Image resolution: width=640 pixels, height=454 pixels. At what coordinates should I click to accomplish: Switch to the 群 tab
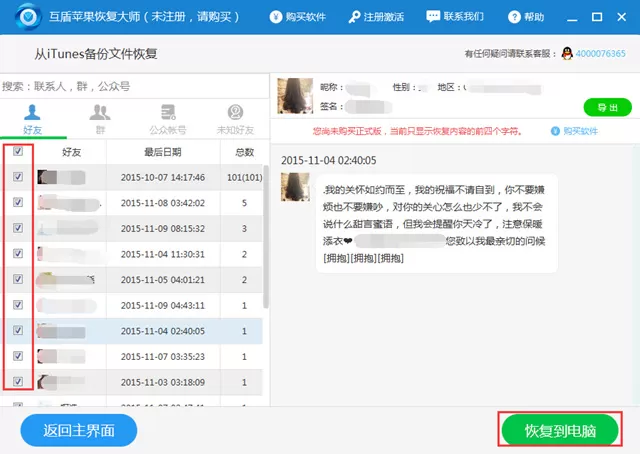100,120
